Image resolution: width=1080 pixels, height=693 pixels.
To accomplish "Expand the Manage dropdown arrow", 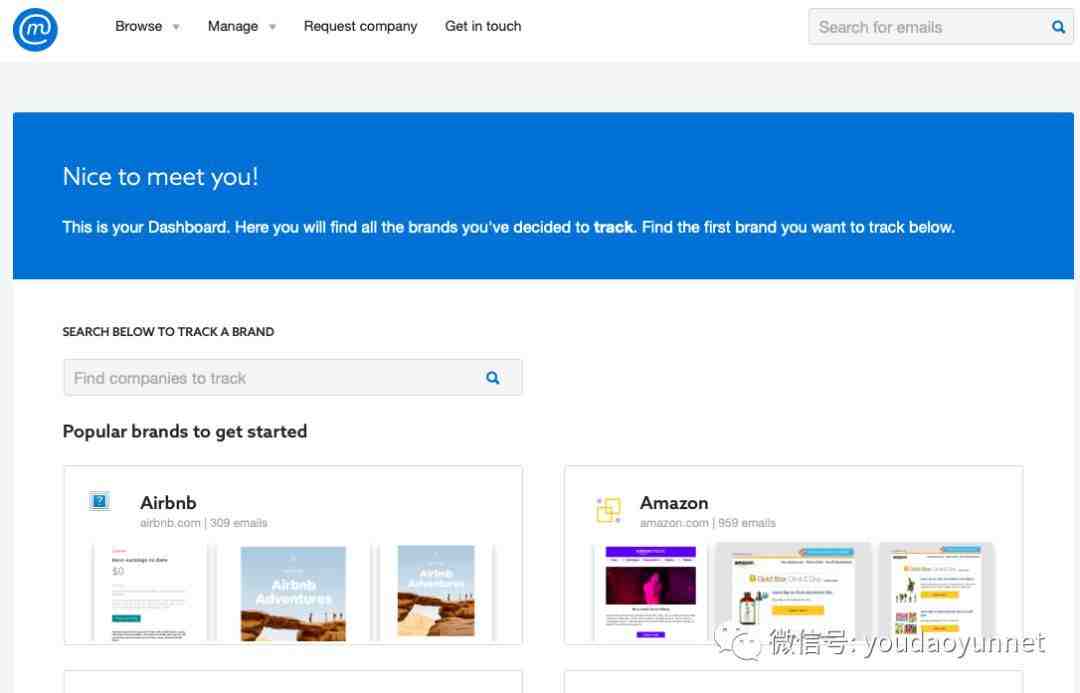I will (273, 27).
